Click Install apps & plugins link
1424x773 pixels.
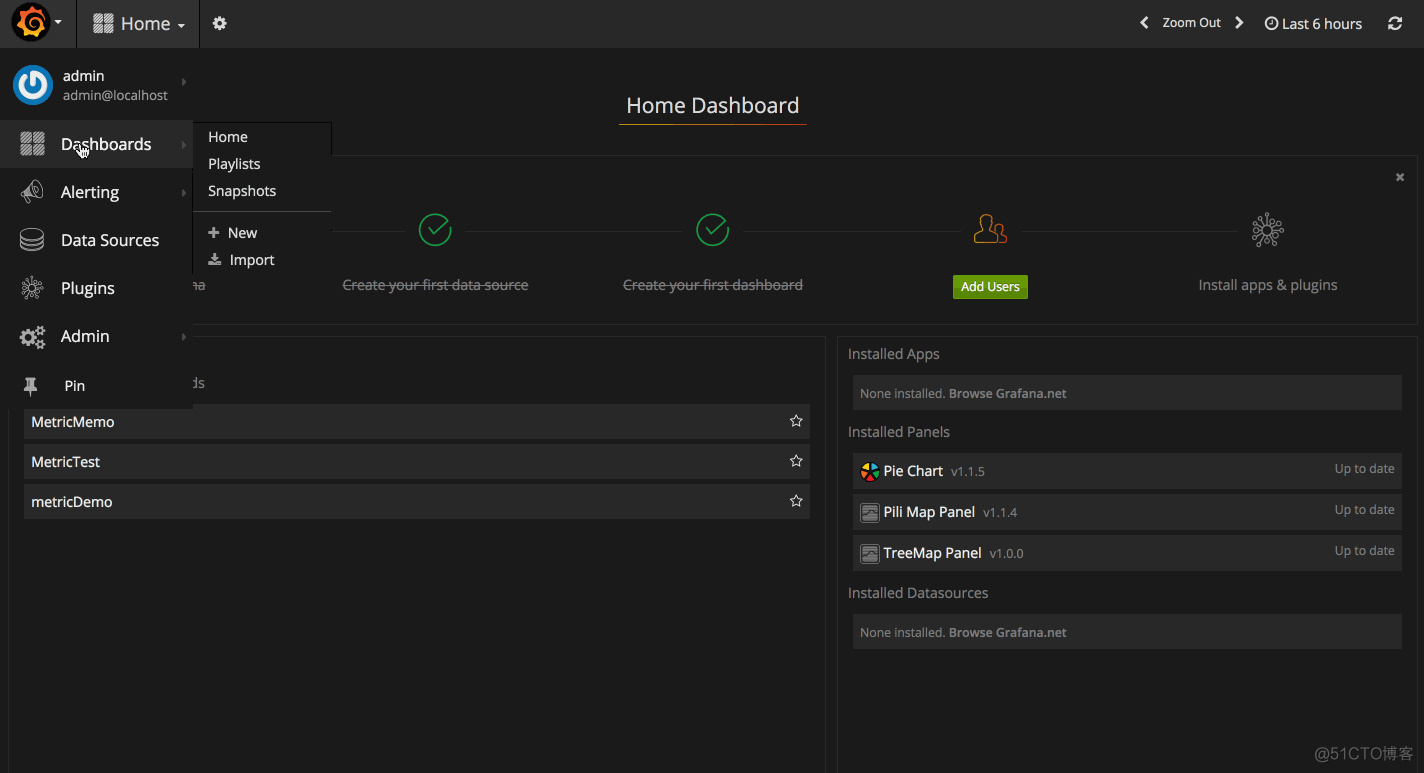1267,285
